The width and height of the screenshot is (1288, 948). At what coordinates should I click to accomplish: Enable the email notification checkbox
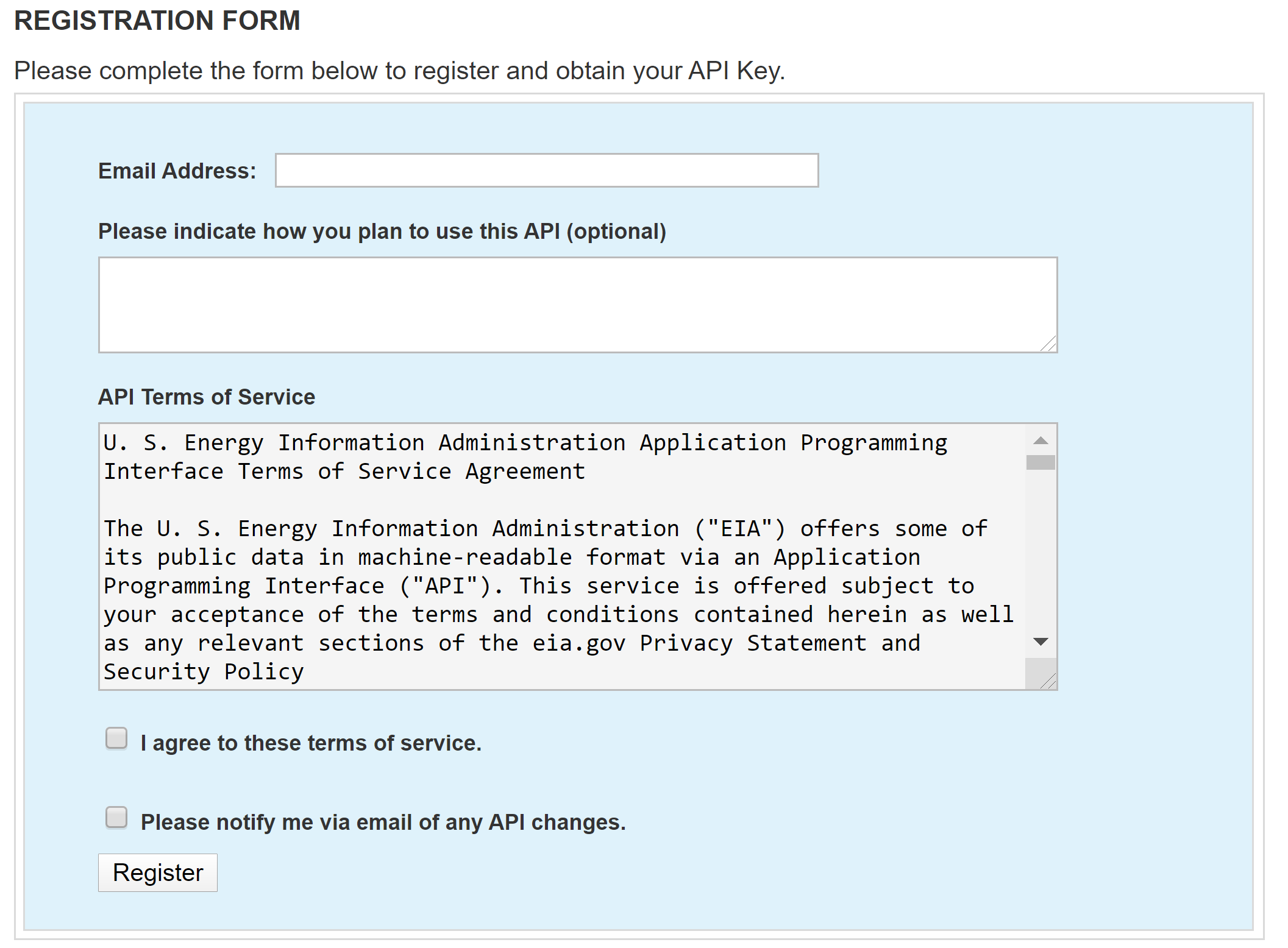(116, 818)
